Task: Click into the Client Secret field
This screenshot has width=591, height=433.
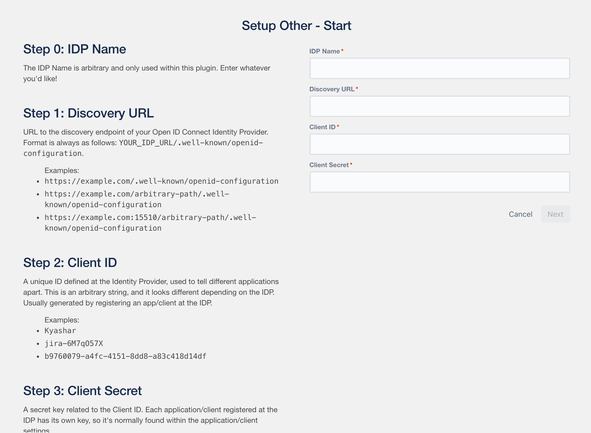Action: (x=439, y=182)
